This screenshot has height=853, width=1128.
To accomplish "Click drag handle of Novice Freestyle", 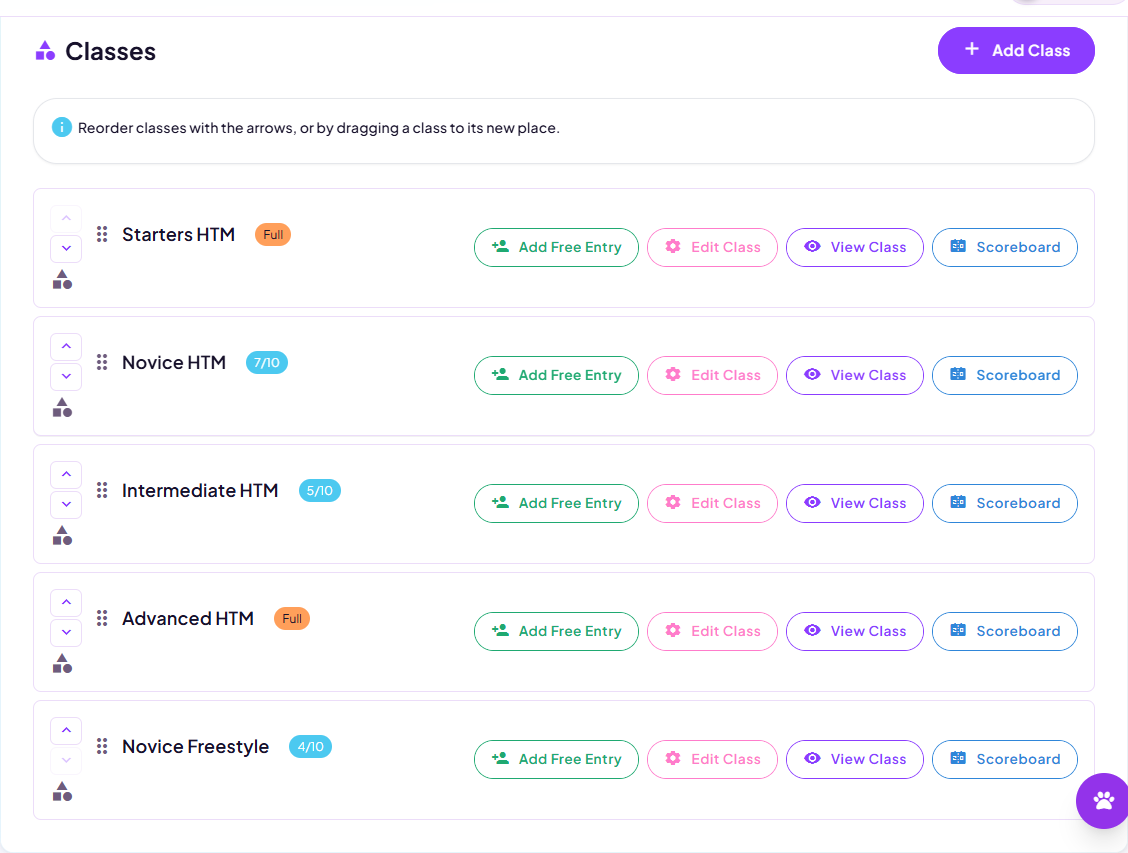I will tap(102, 746).
